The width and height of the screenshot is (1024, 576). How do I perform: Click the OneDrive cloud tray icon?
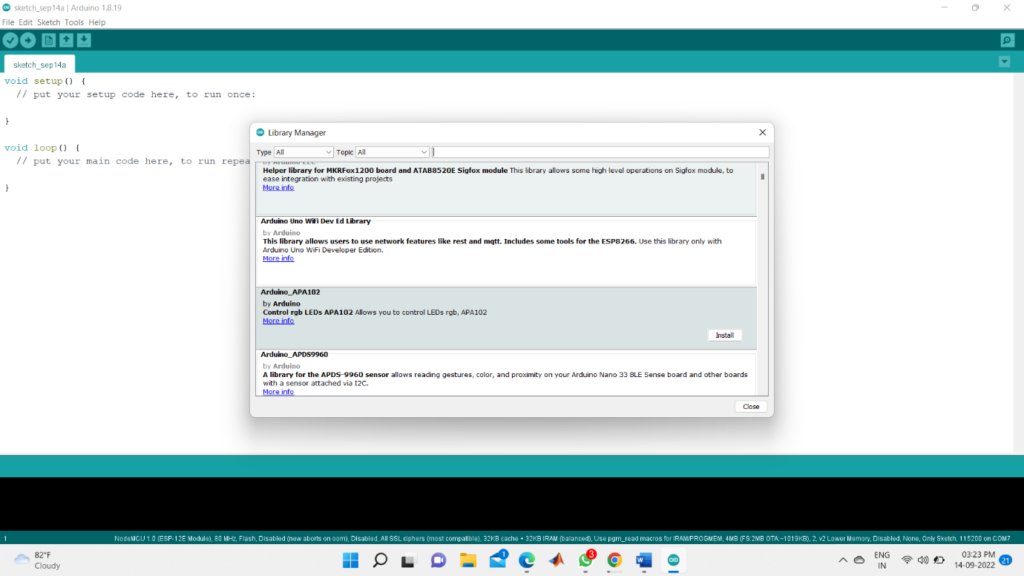[859, 560]
